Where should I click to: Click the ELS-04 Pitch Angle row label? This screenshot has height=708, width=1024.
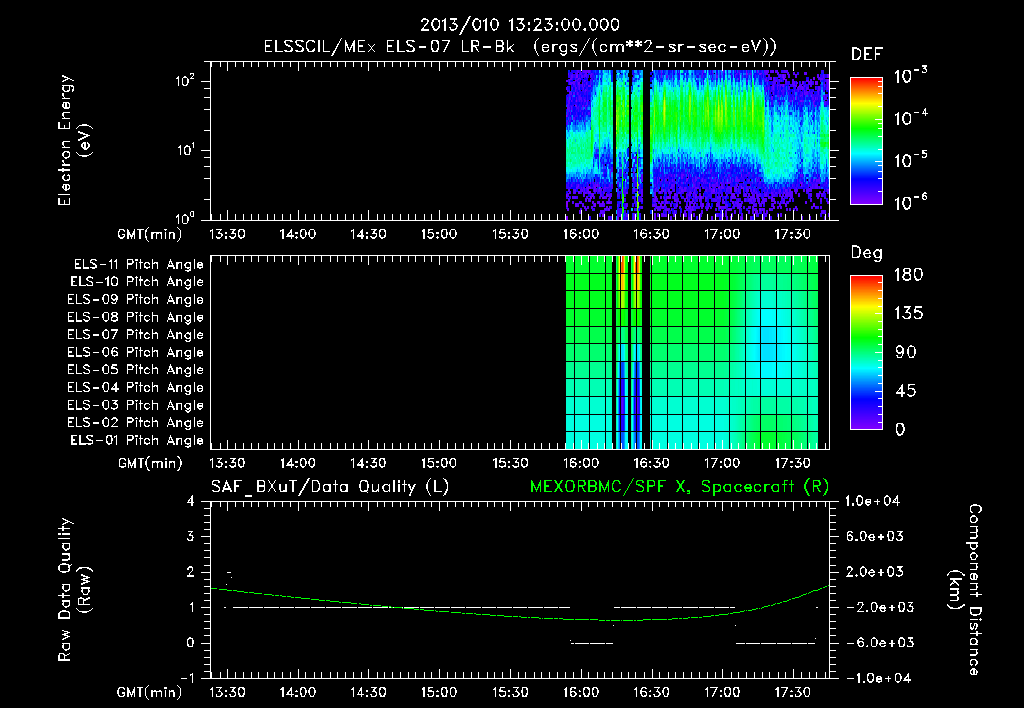click(x=135, y=387)
